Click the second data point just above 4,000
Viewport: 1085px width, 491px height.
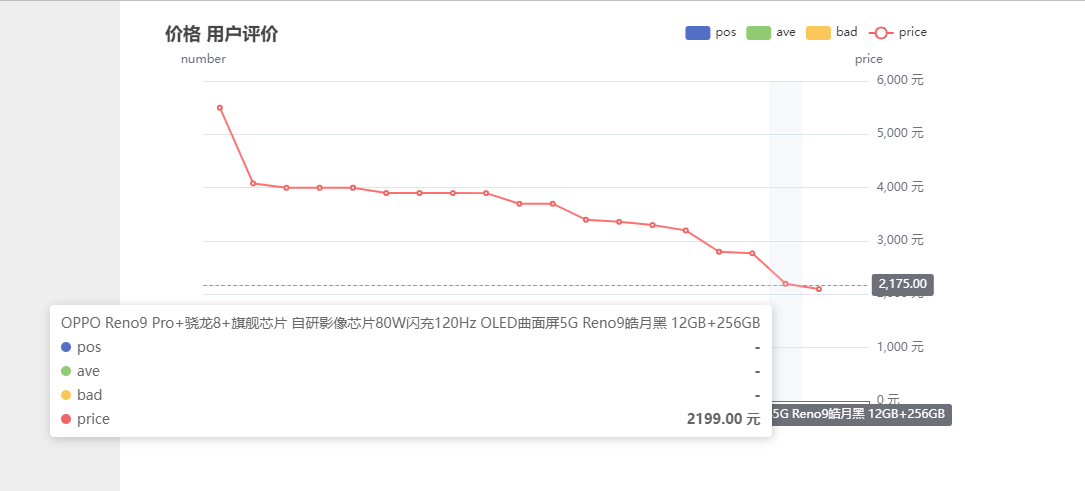(x=253, y=183)
